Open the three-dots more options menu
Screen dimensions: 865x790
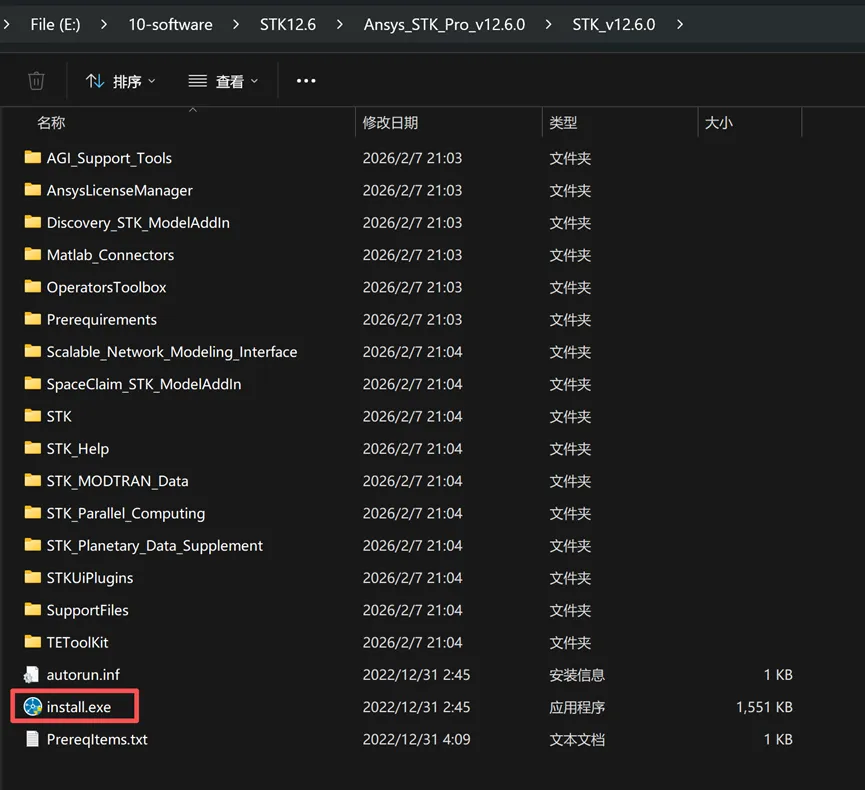point(306,81)
